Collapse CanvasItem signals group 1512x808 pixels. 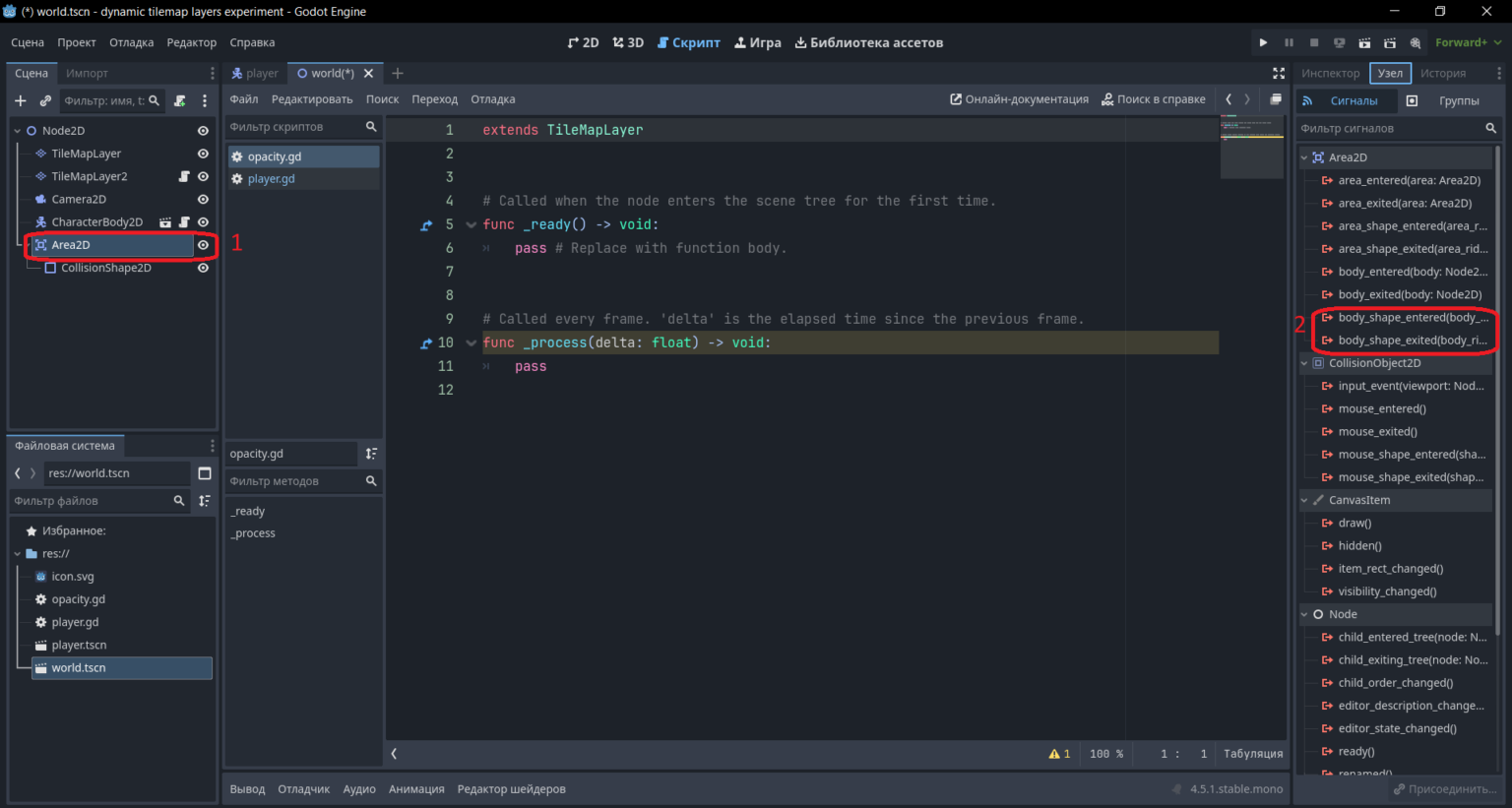(1305, 500)
